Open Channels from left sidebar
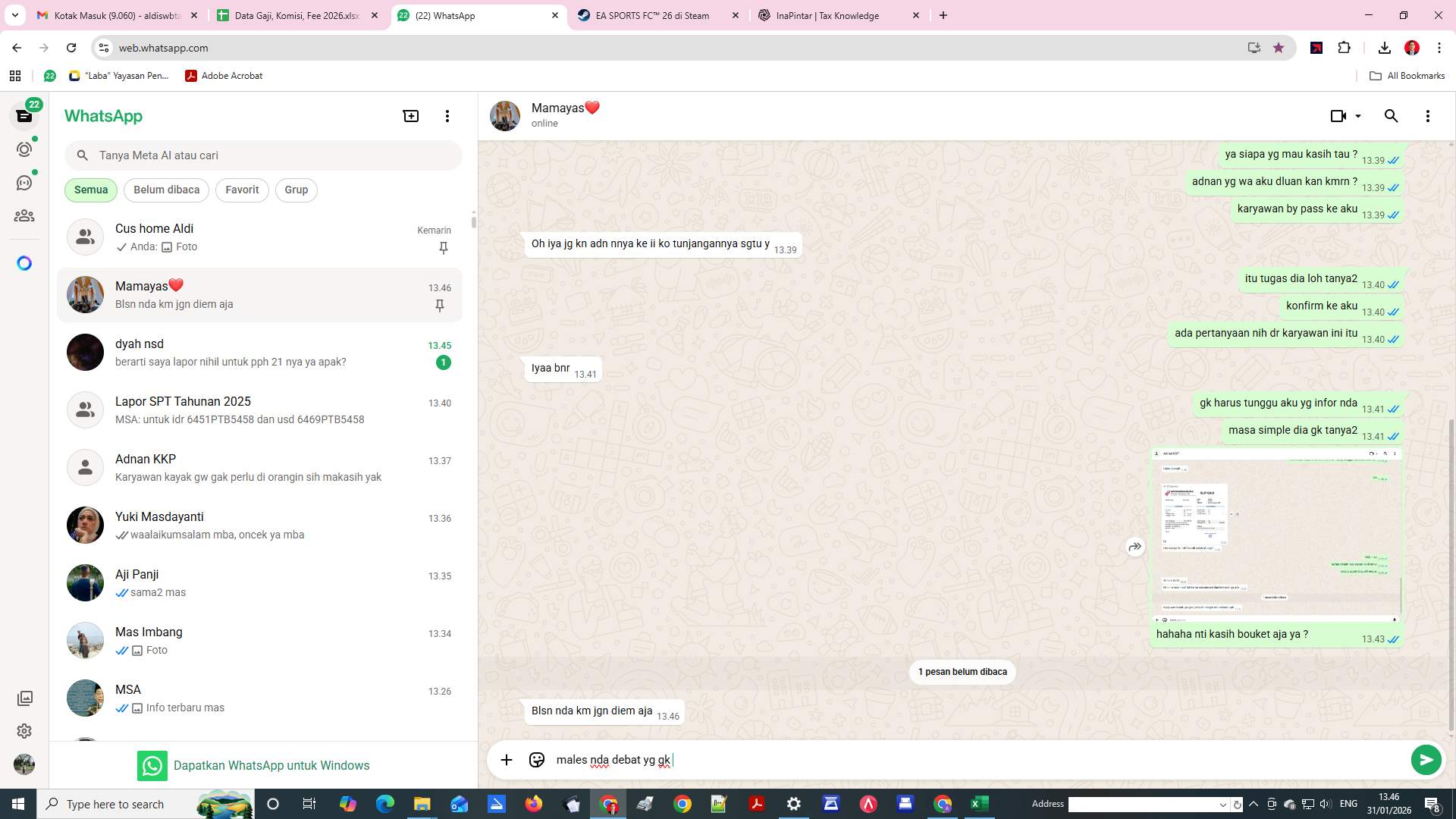 (x=24, y=183)
